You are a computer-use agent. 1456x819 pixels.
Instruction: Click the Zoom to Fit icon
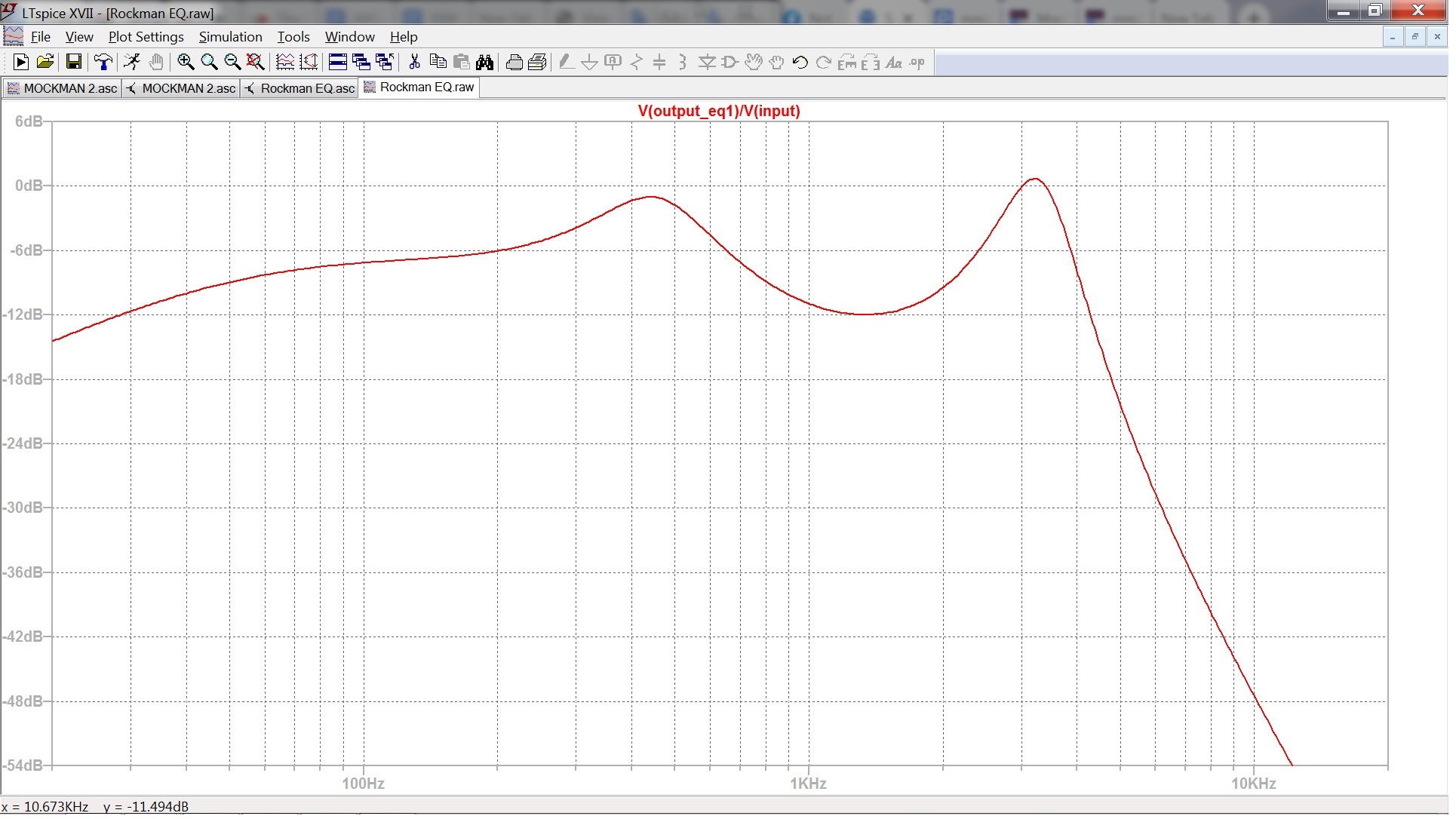tap(256, 63)
